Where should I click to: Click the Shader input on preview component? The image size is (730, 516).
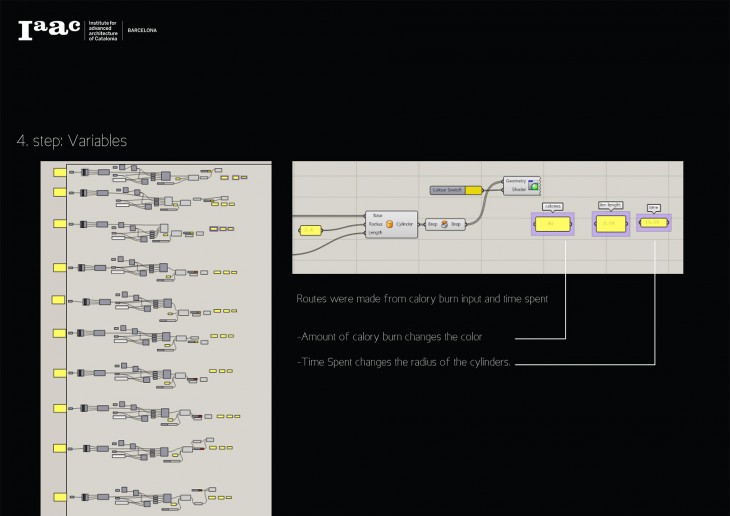(x=518, y=189)
